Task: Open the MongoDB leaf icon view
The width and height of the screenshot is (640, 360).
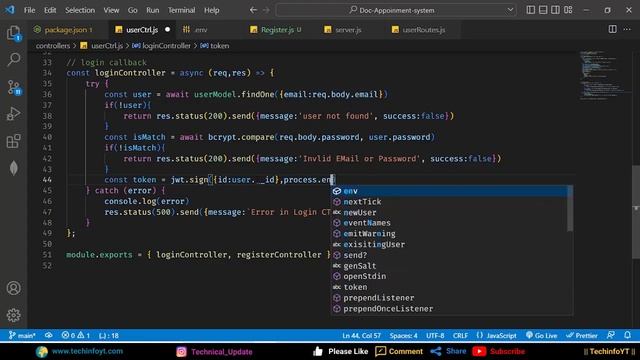Action: coord(13,168)
